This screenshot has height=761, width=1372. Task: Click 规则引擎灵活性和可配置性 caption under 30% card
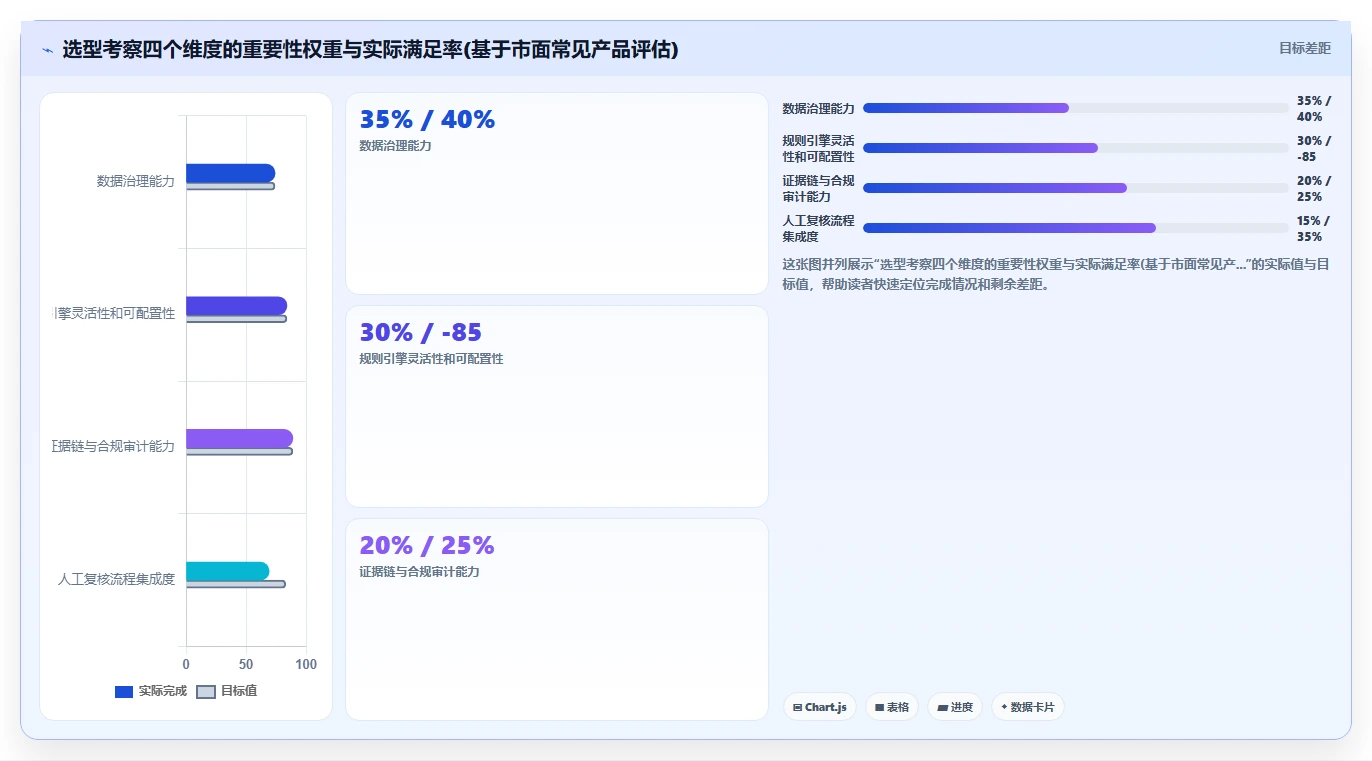click(x=431, y=358)
